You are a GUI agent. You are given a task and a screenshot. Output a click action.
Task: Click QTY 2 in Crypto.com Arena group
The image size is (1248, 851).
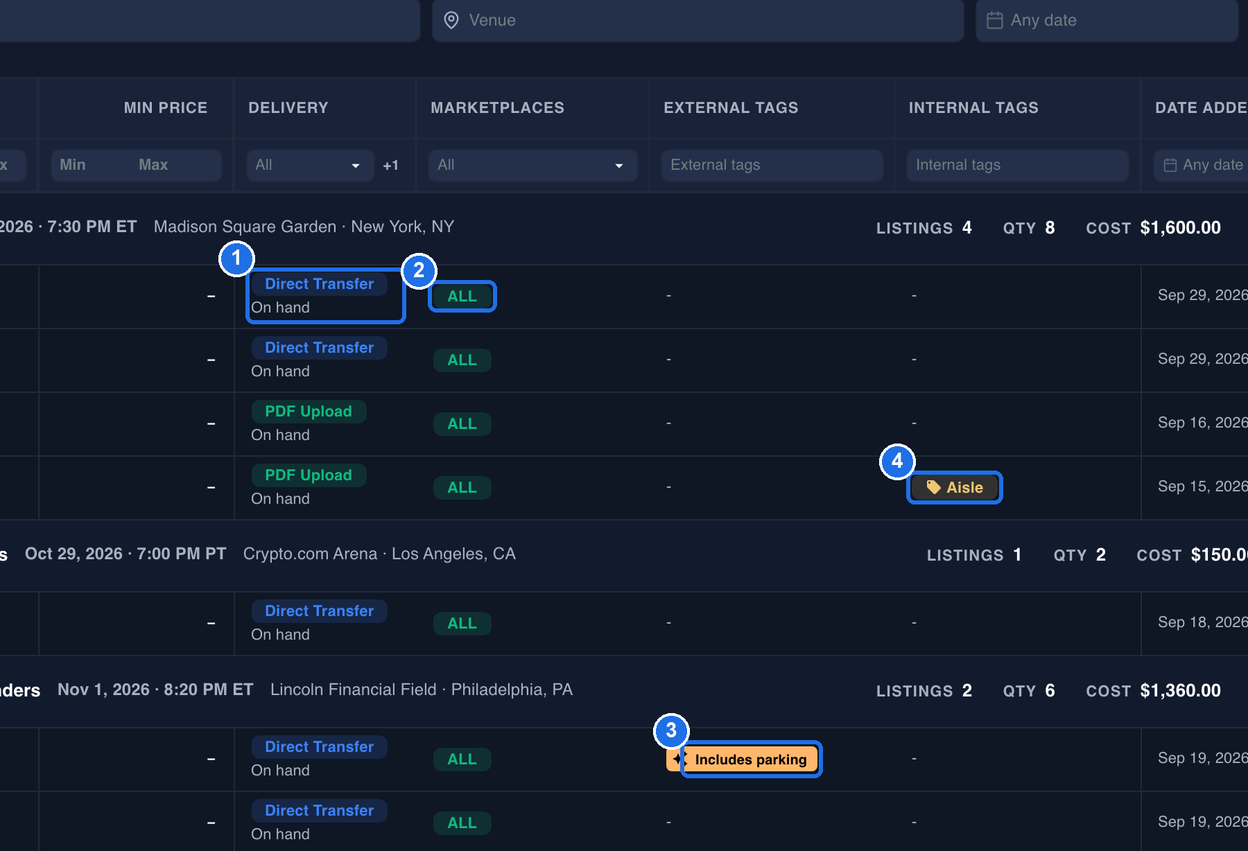click(1079, 555)
